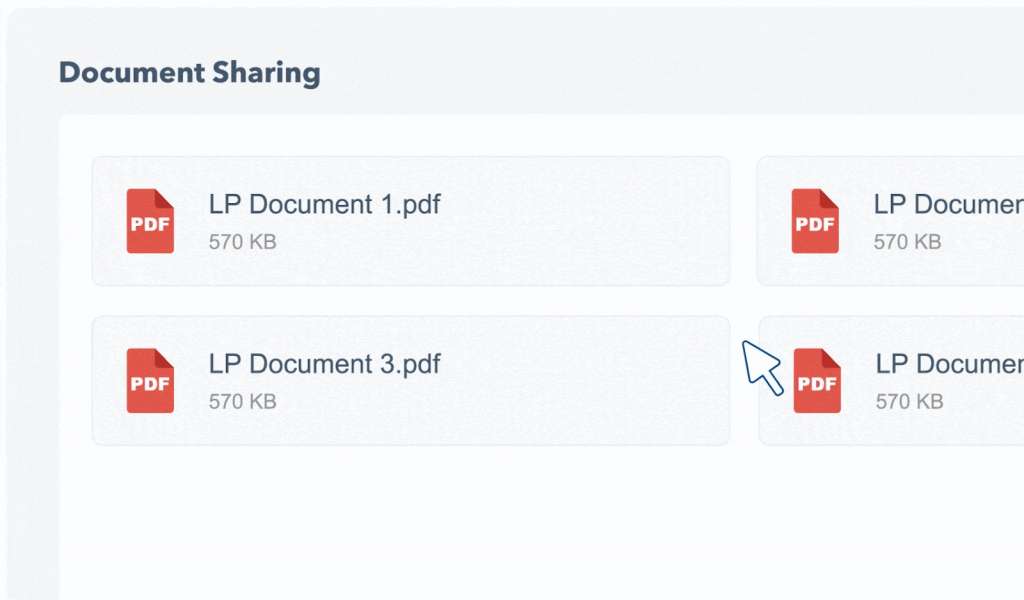Click the "PDF" label on Document 1's red icon
Viewport: 1024px width, 600px height.
pyautogui.click(x=150, y=225)
